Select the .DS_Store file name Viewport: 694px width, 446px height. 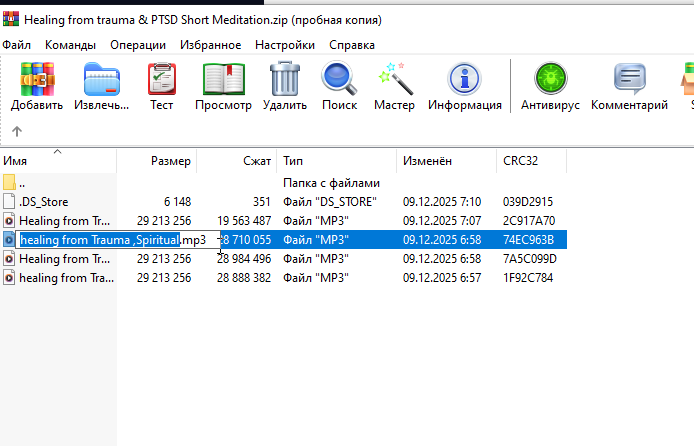[43, 202]
